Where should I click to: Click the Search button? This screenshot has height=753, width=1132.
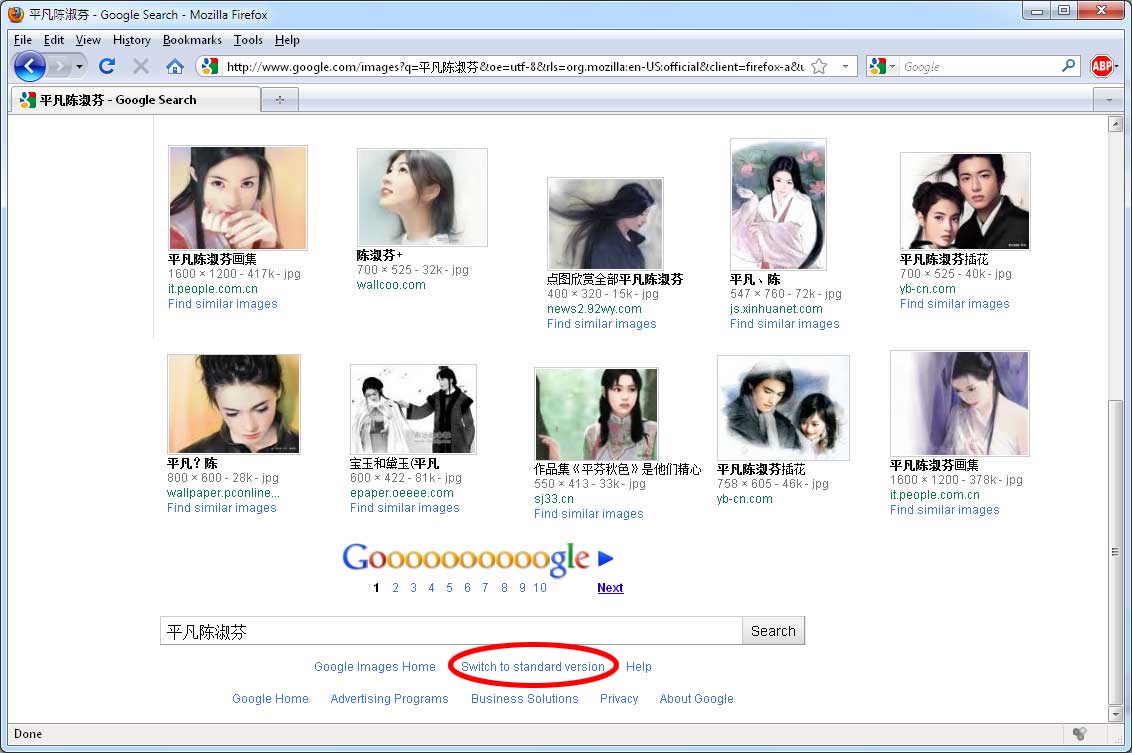(772, 631)
